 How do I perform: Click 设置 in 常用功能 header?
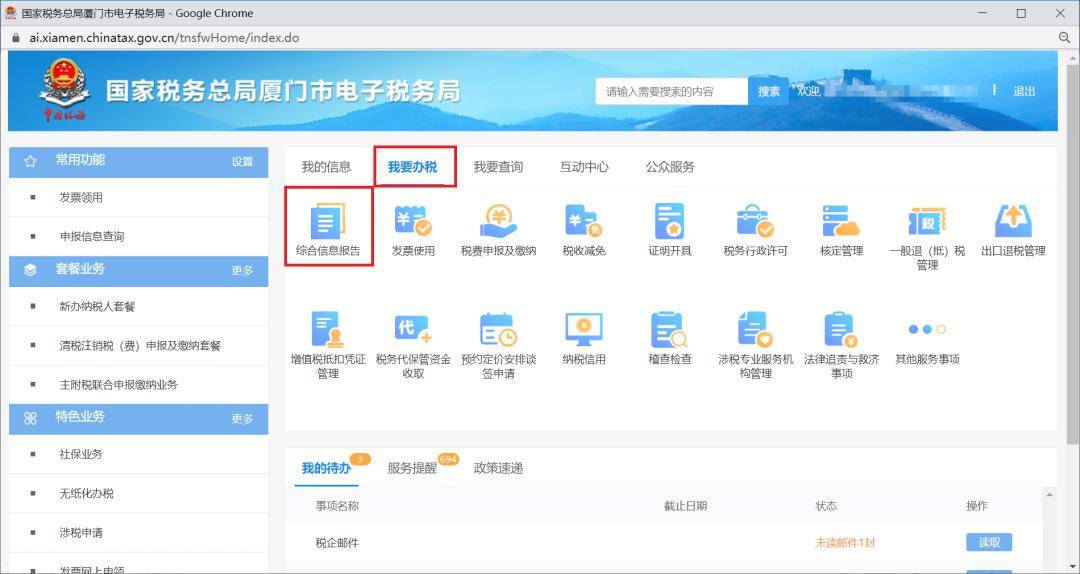[x=242, y=162]
